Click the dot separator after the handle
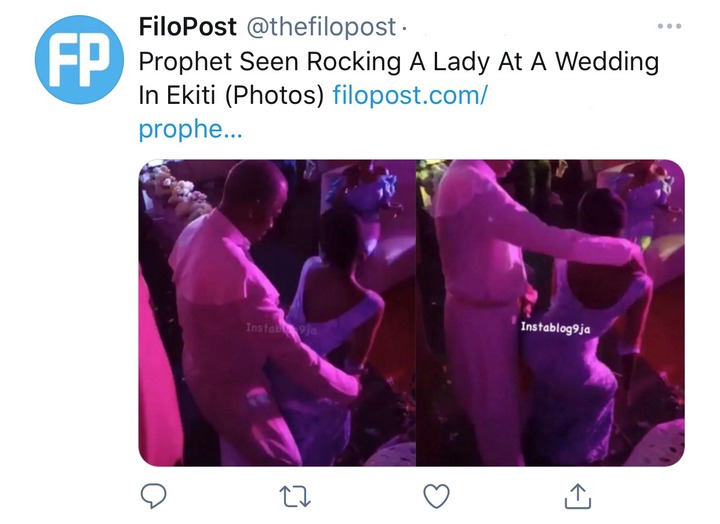Image resolution: width=720 pixels, height=524 pixels. tap(404, 28)
